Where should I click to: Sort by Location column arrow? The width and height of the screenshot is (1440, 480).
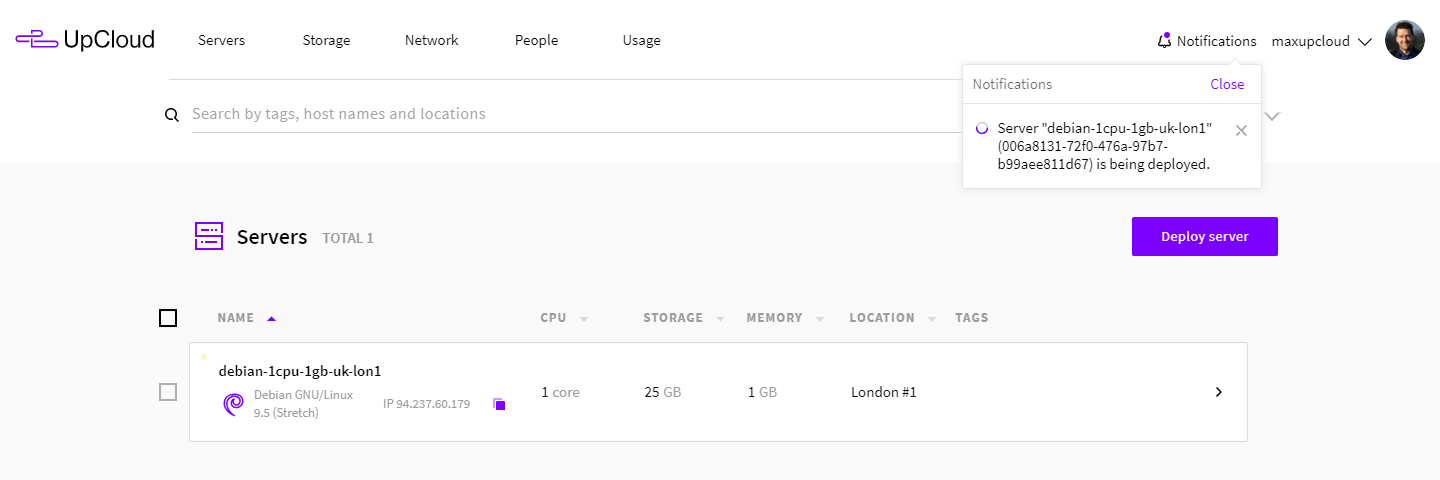coord(932,319)
